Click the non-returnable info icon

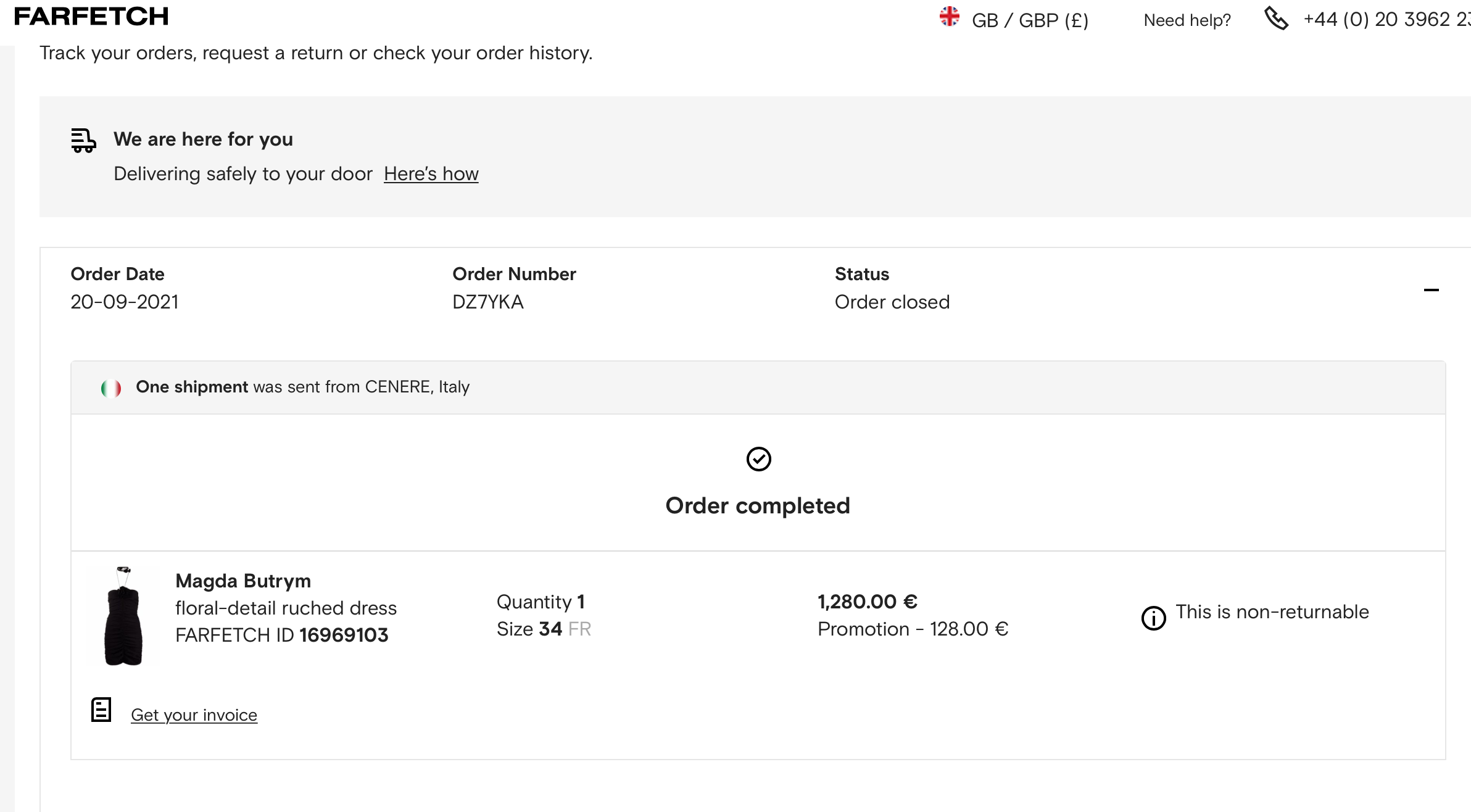coord(1153,618)
